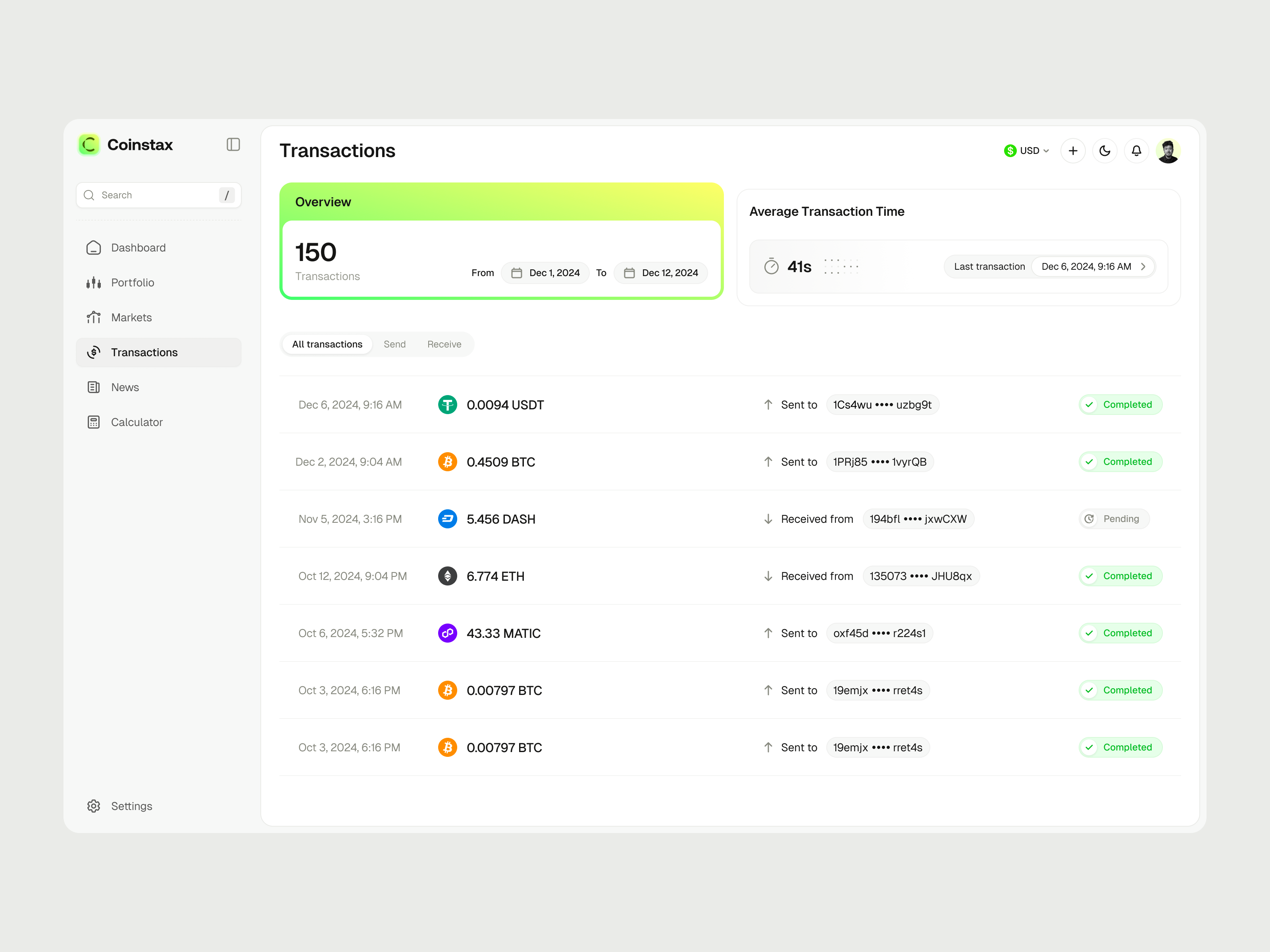This screenshot has height=952, width=1270.
Task: Open the USD currency dropdown
Action: coord(1027,150)
